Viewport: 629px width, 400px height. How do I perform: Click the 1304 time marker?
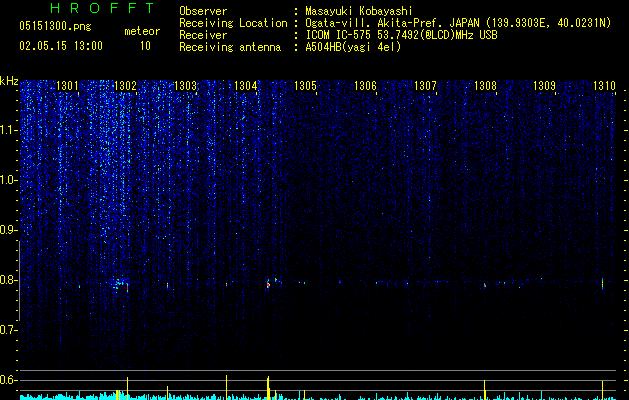tap(246, 86)
